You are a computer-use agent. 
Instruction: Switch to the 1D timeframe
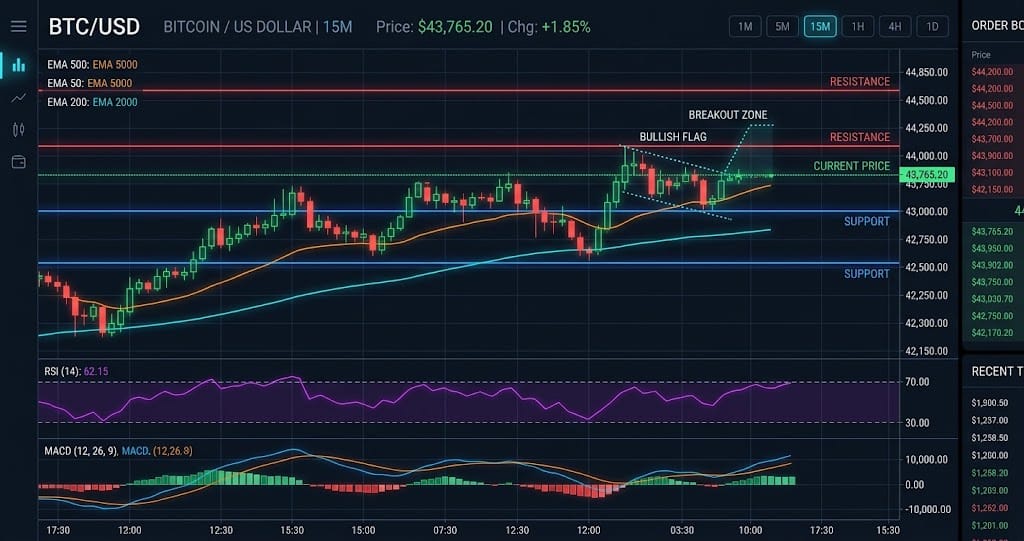pos(933,27)
